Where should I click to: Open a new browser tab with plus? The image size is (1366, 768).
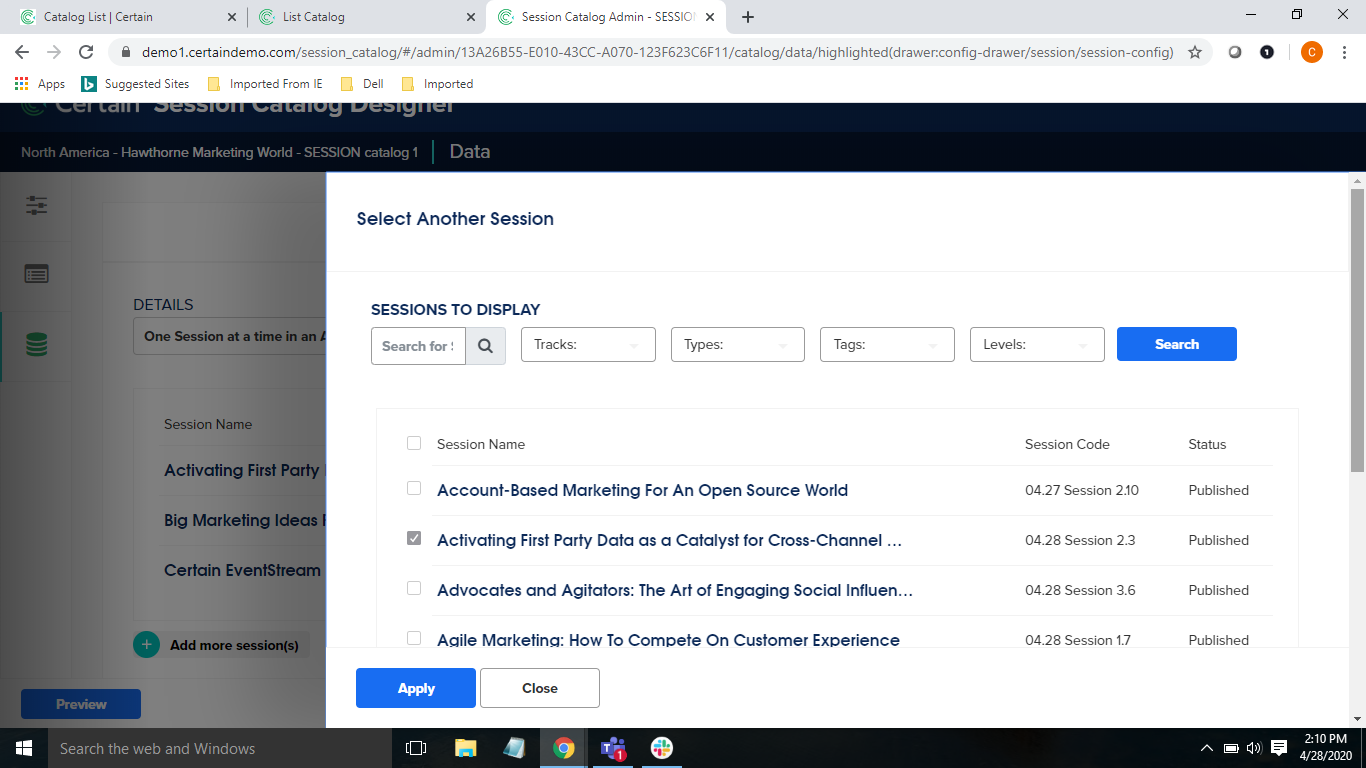click(748, 17)
